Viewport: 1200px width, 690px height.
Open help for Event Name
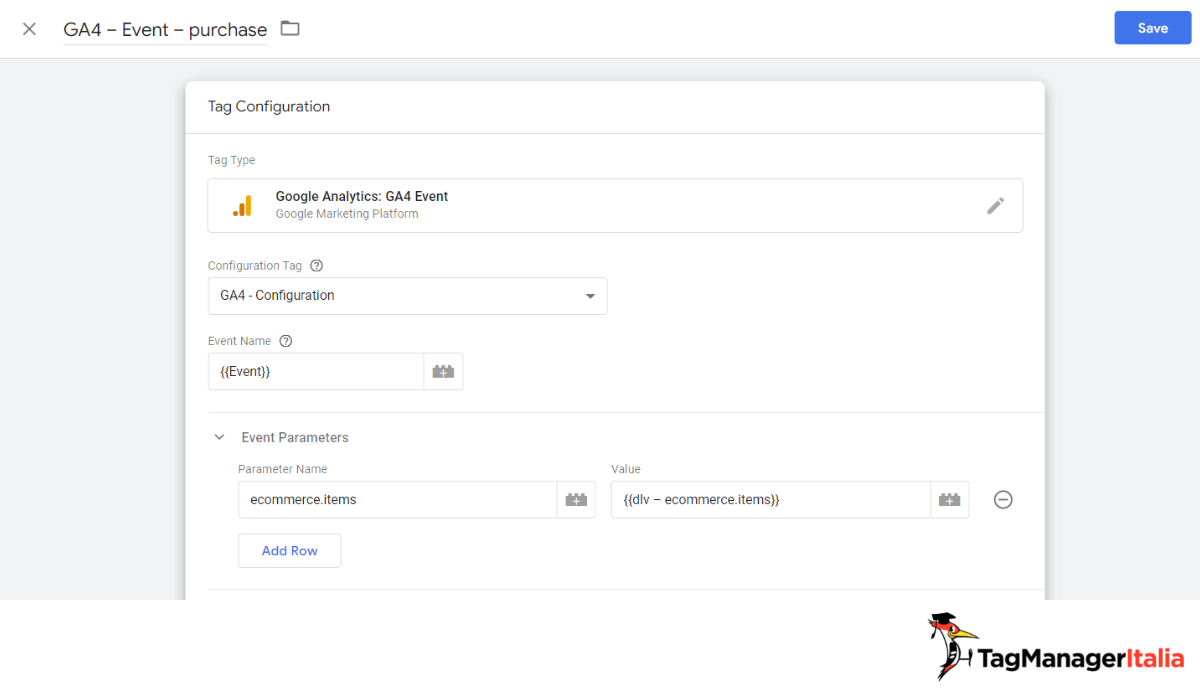pos(286,341)
